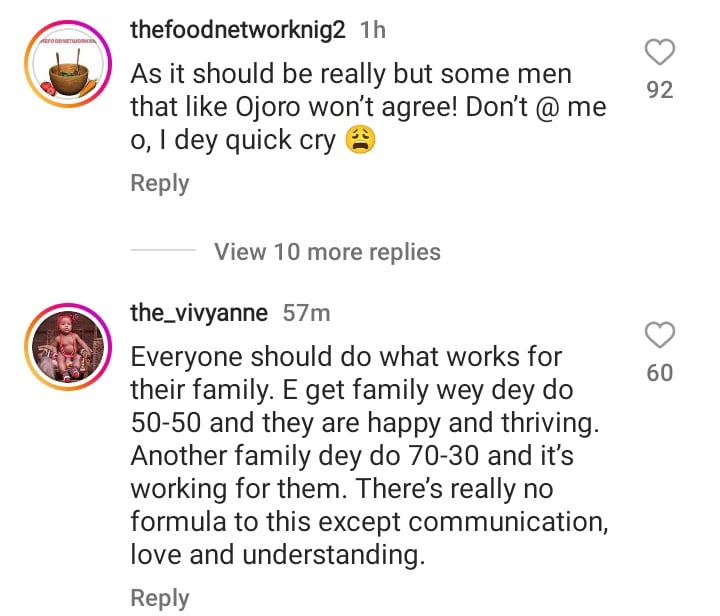View the 60 likes on the second comment
The height and width of the screenshot is (616, 720).
[660, 373]
